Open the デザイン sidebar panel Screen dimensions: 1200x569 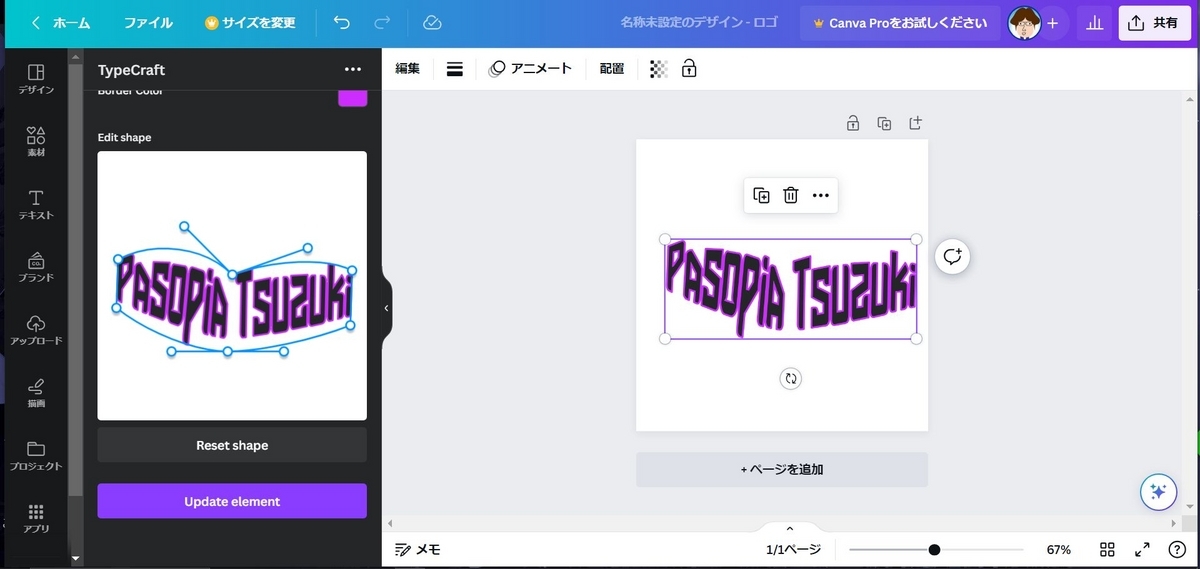coord(36,79)
